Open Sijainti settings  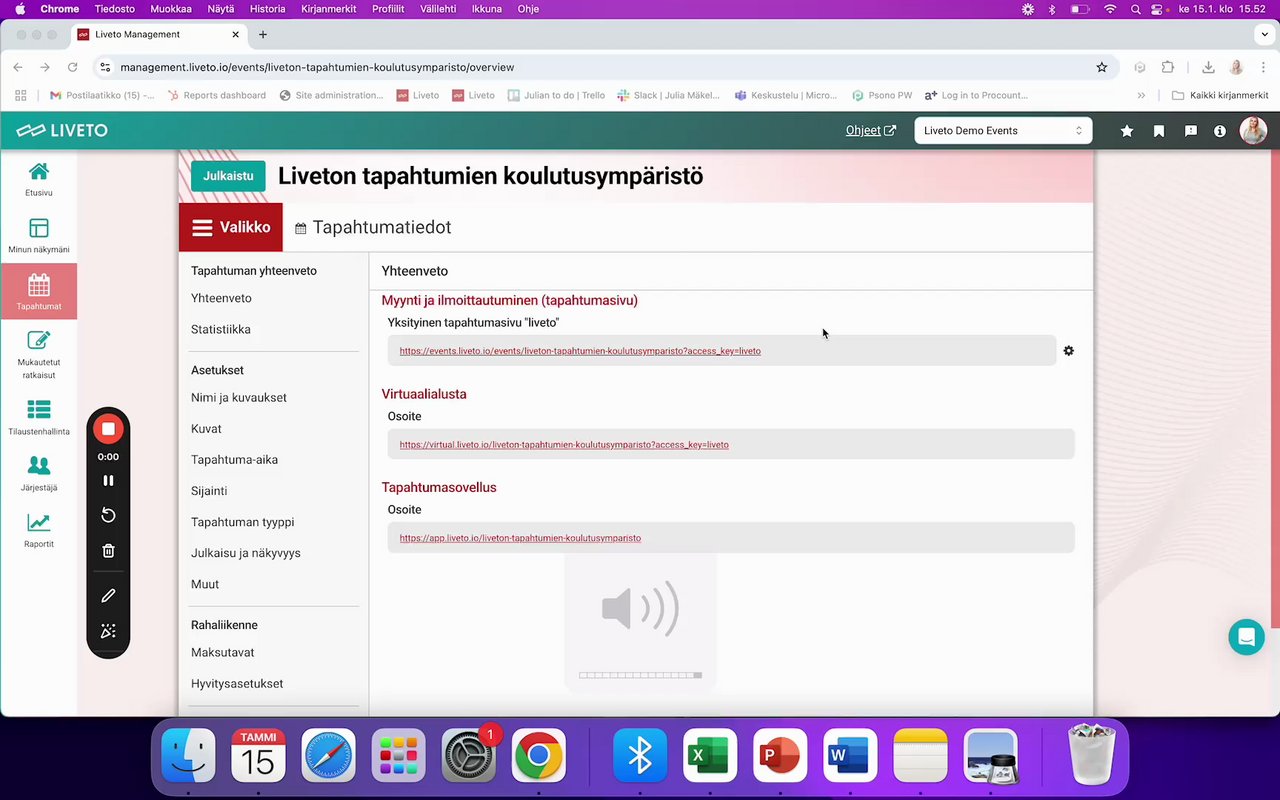point(209,491)
